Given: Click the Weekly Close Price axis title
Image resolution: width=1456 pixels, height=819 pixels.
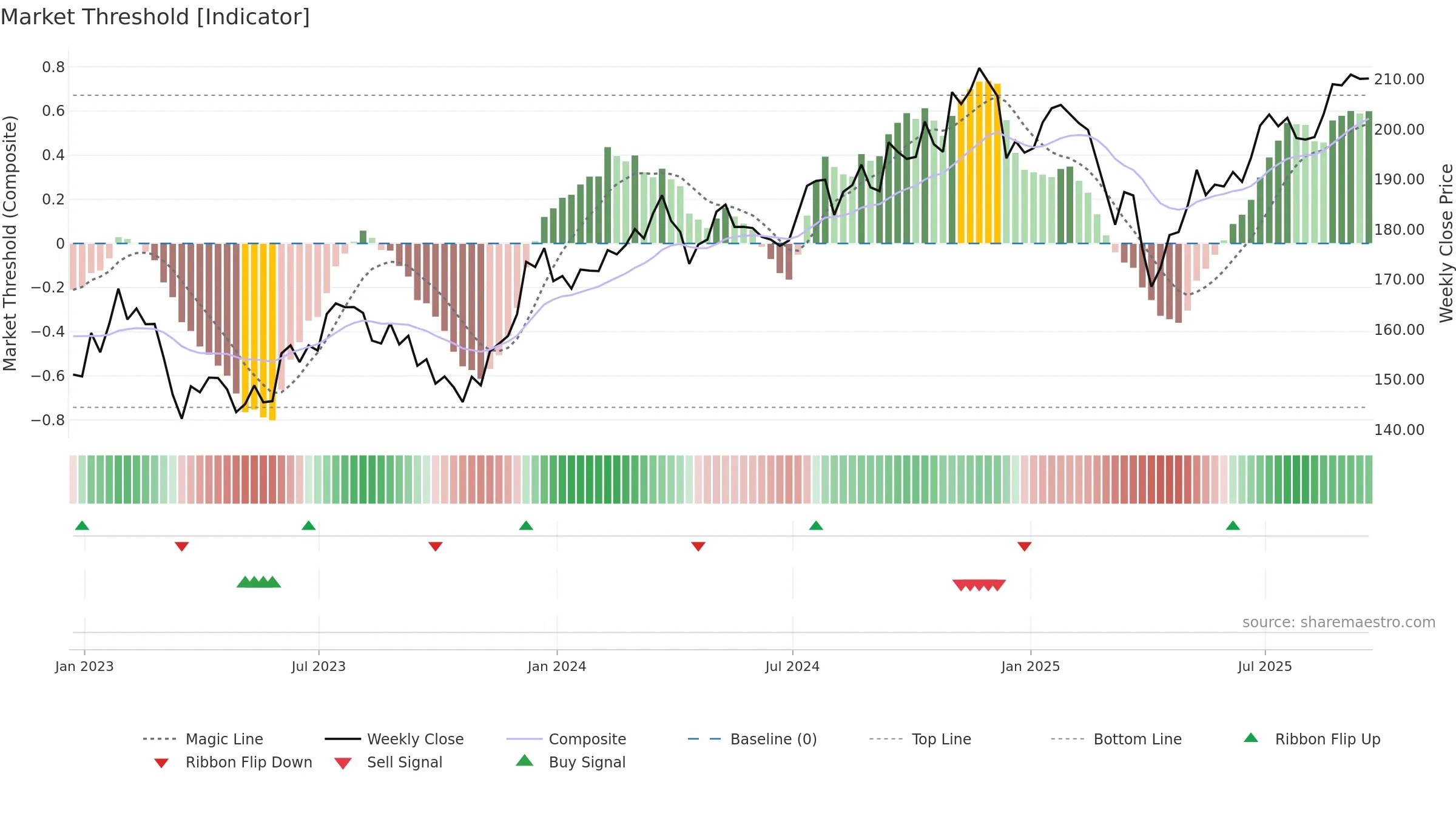Looking at the screenshot, I should tap(1446, 243).
